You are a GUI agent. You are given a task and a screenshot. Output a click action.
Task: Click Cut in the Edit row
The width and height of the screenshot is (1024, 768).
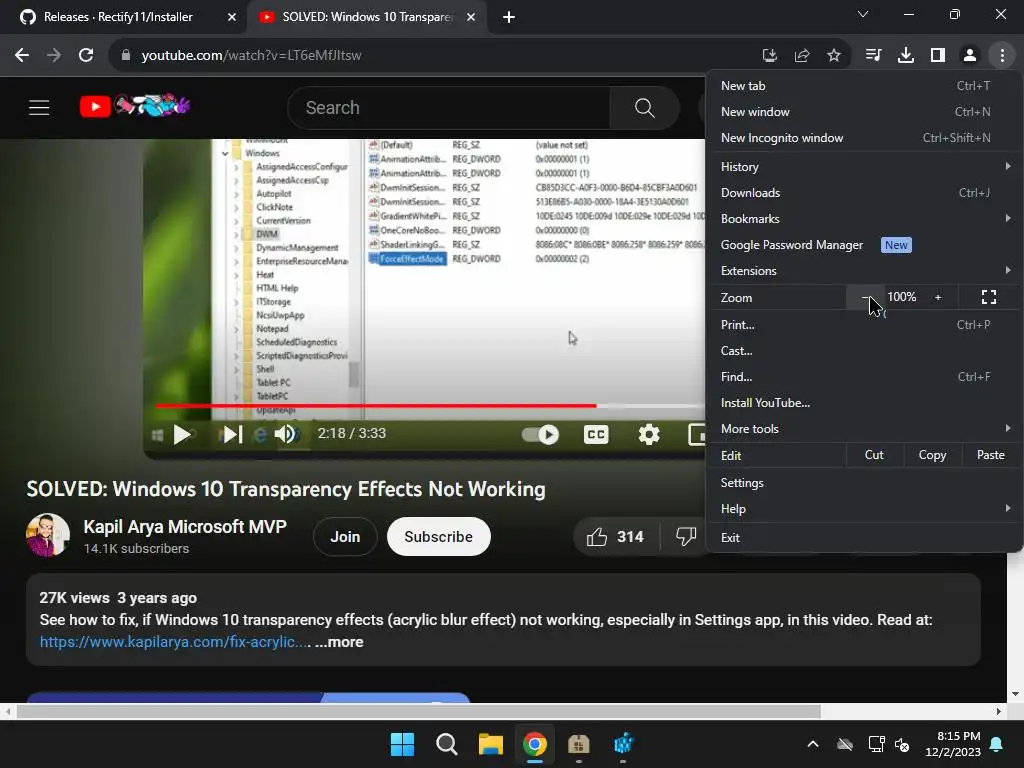[x=874, y=455]
